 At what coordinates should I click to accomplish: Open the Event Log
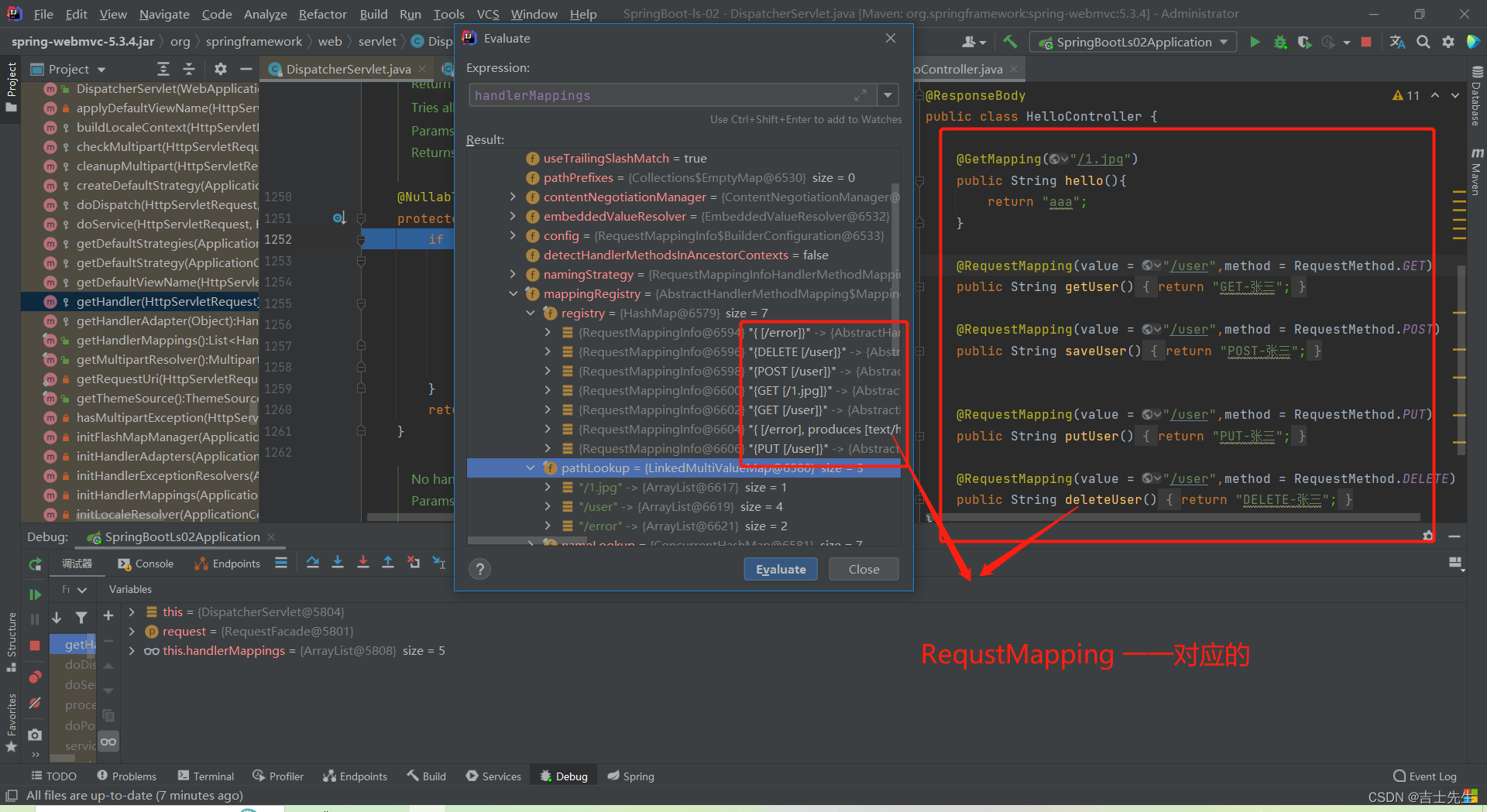pos(1425,776)
